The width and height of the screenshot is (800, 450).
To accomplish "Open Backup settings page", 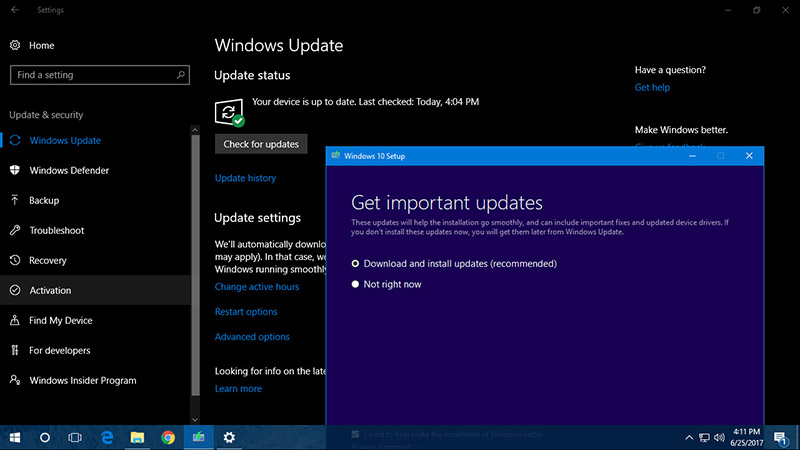I will tap(44, 201).
